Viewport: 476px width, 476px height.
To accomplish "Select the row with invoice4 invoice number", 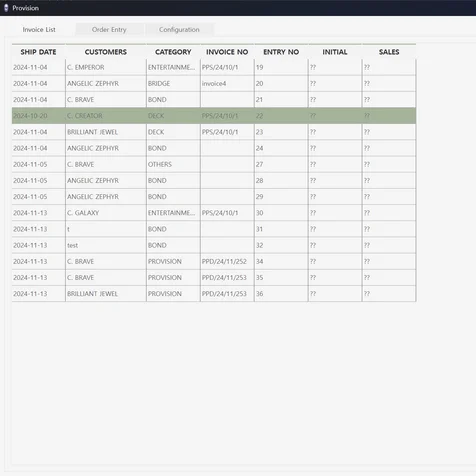I will [x=214, y=83].
